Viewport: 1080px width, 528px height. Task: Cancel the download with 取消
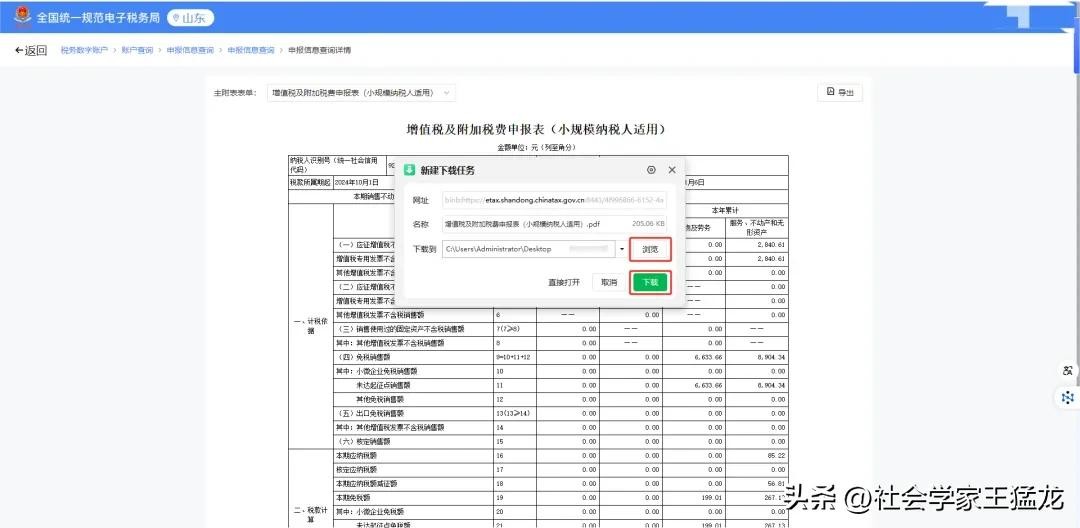[609, 282]
